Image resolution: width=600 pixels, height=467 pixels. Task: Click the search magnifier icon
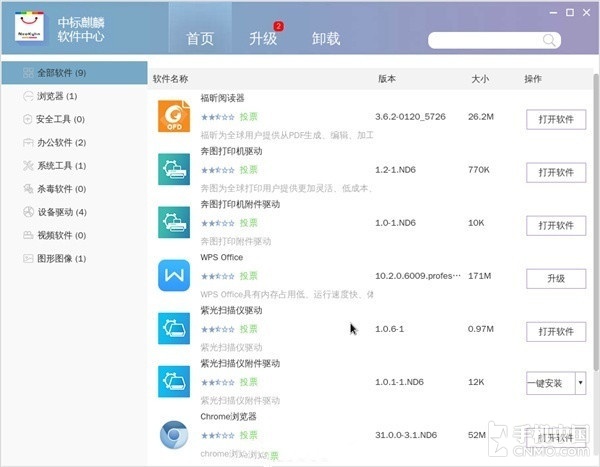point(549,40)
